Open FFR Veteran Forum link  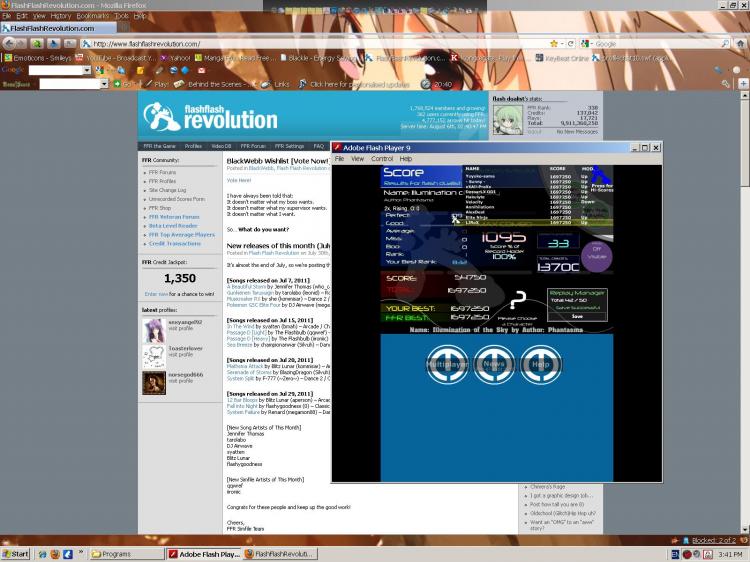[x=174, y=217]
